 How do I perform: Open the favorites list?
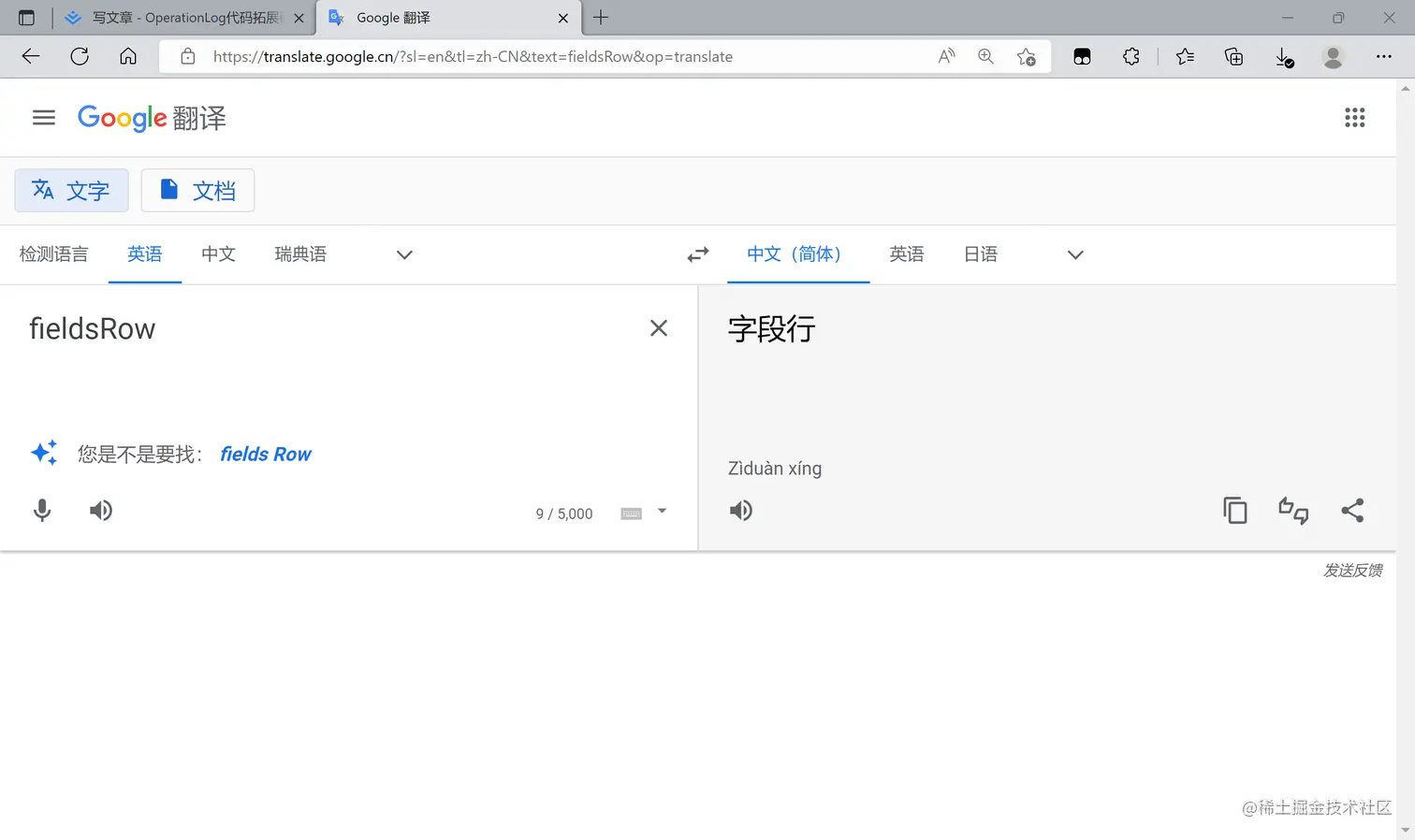(x=1185, y=56)
